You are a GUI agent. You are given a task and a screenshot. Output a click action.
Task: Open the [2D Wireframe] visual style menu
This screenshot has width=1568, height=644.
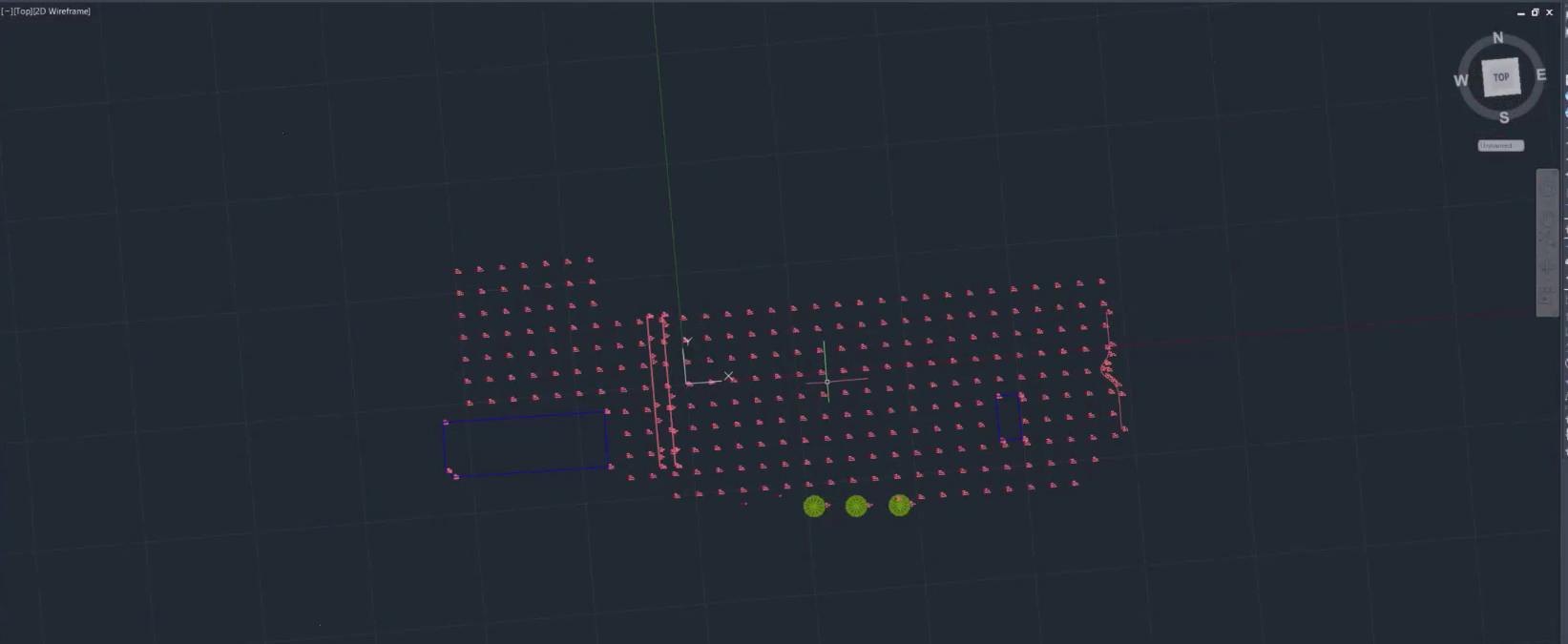click(62, 11)
